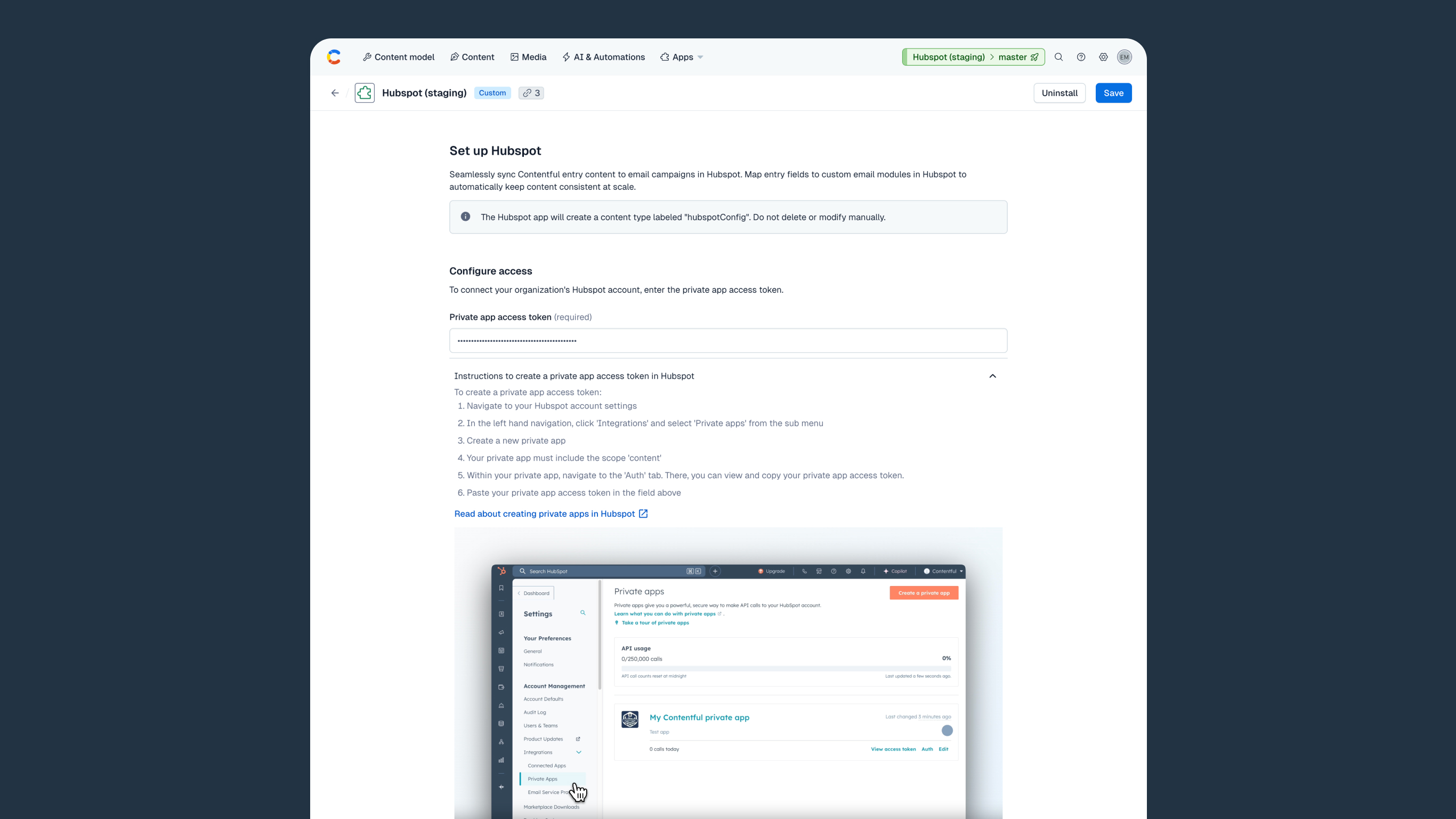
Task: Open the Hubspot (staging) master environment switcher
Action: coord(973,57)
